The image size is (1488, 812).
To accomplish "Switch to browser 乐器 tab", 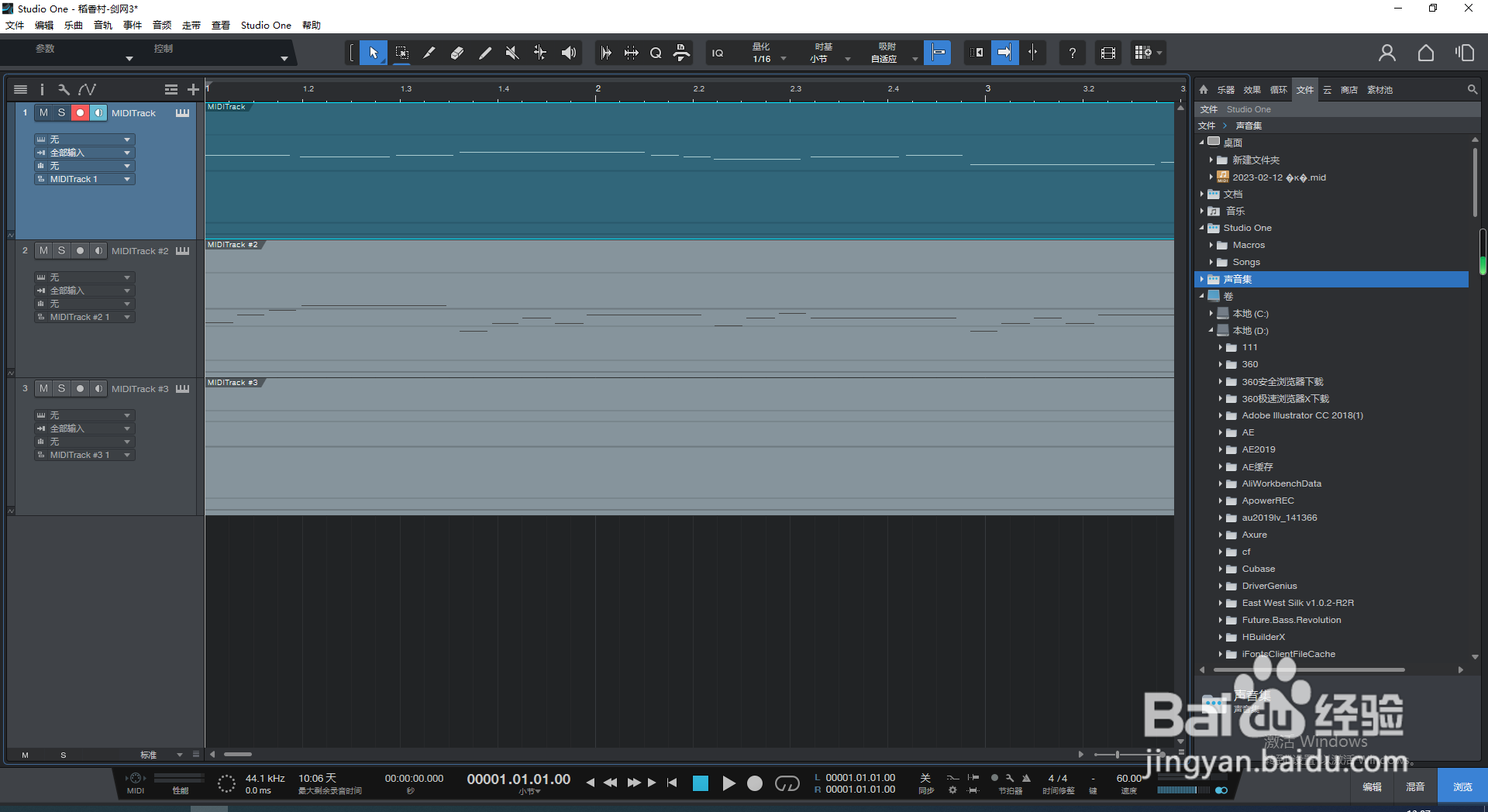I will click(x=1225, y=90).
